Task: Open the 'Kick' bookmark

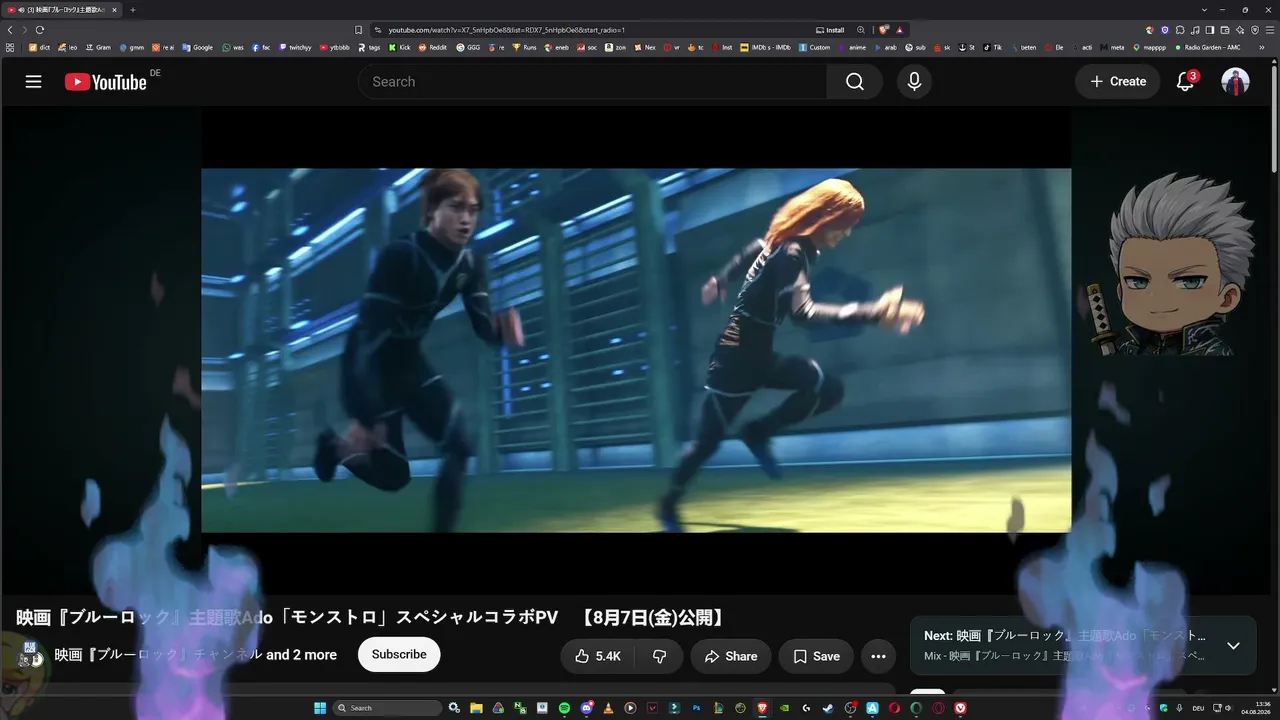Action: tap(400, 47)
